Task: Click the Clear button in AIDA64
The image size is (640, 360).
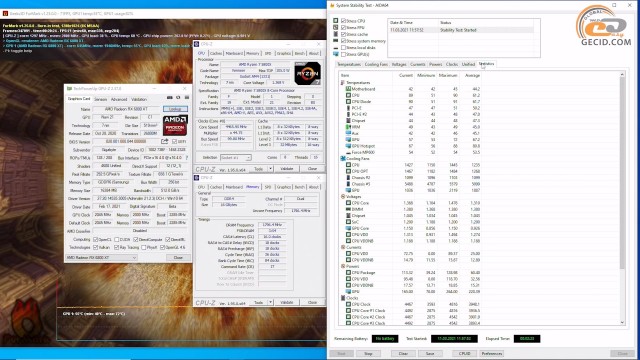Action: [403, 353]
